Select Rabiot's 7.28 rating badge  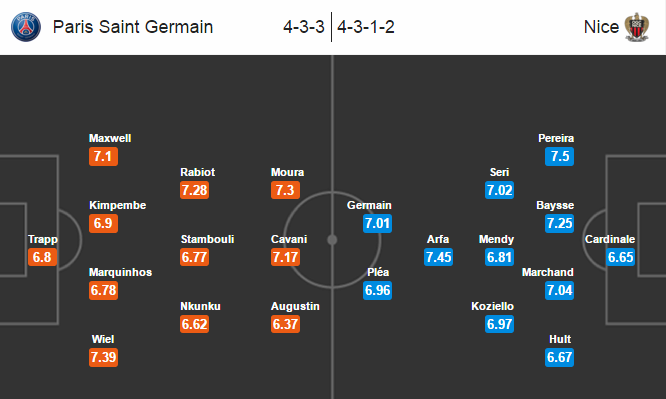(194, 190)
